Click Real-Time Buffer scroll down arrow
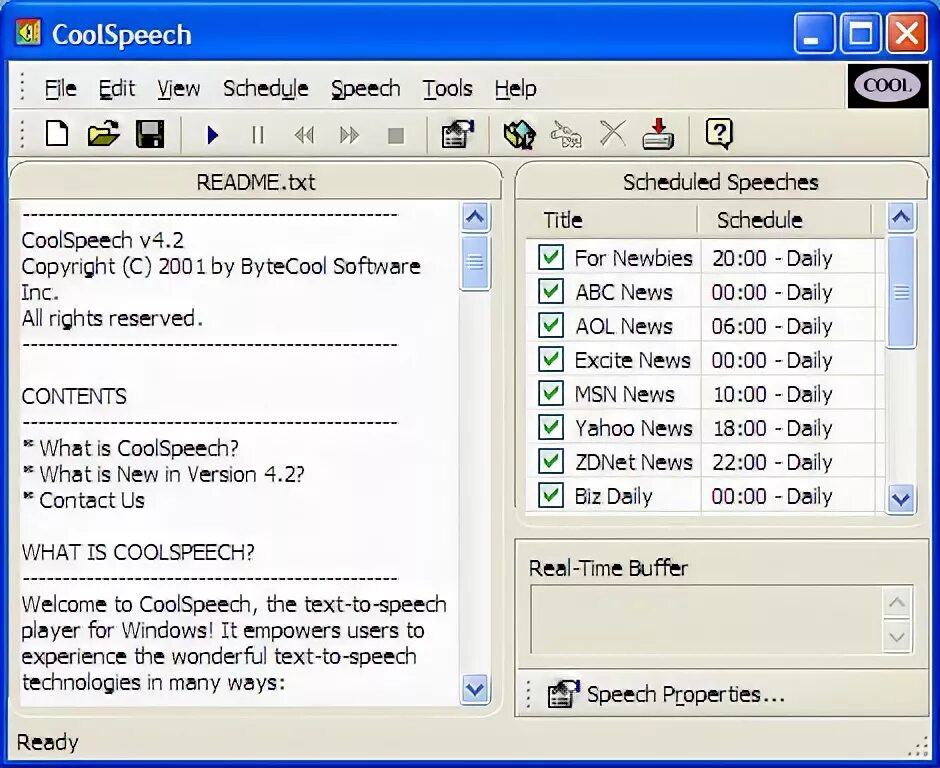 [x=897, y=636]
